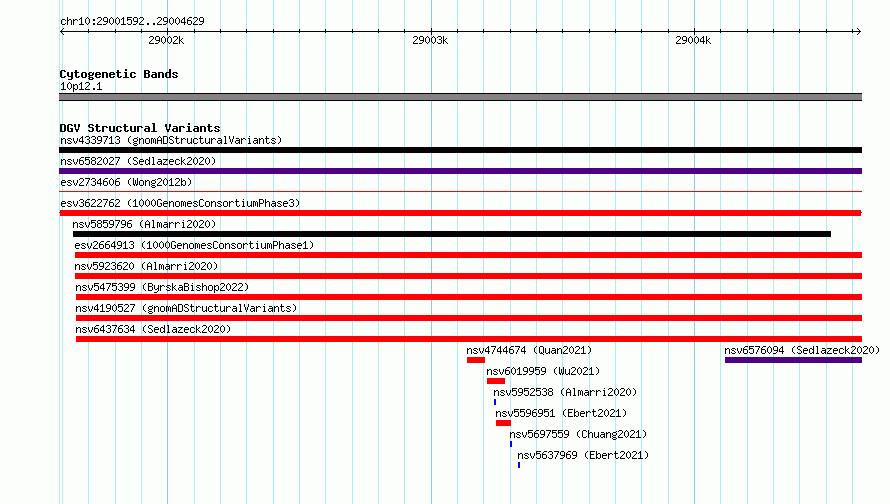Click the short red nsv6019959 bar

[496, 381]
